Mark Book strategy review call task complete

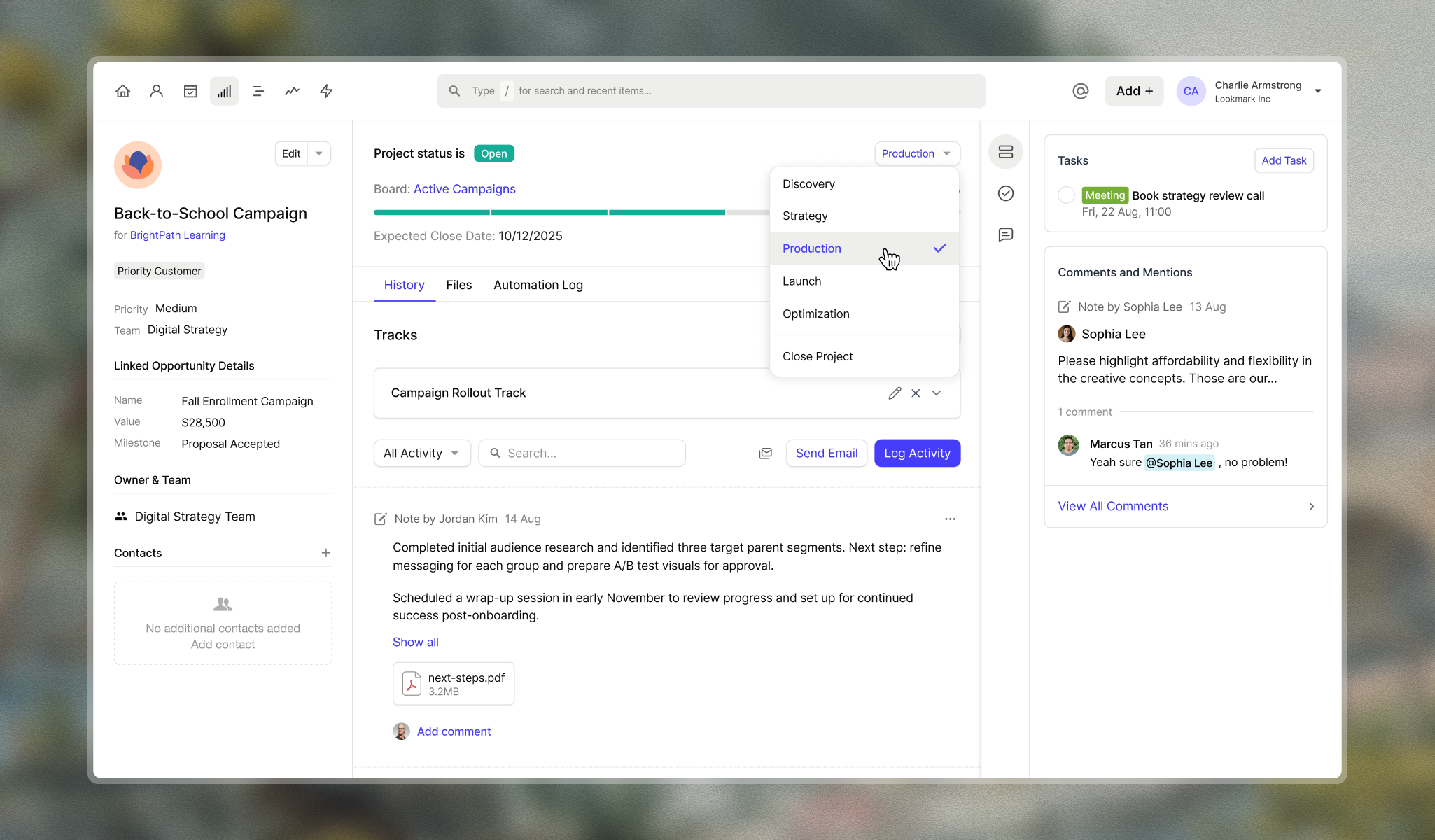tap(1066, 195)
